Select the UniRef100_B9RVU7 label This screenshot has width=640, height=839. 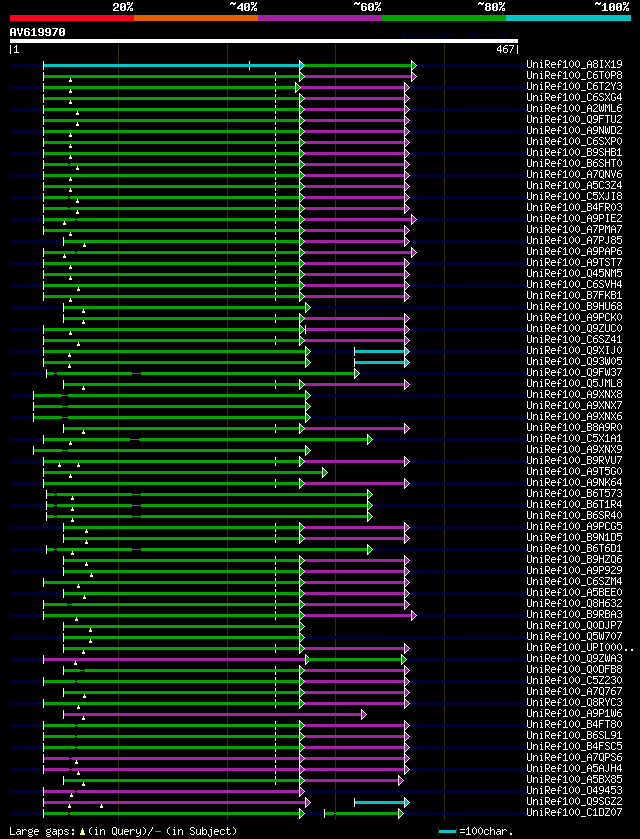click(x=574, y=460)
